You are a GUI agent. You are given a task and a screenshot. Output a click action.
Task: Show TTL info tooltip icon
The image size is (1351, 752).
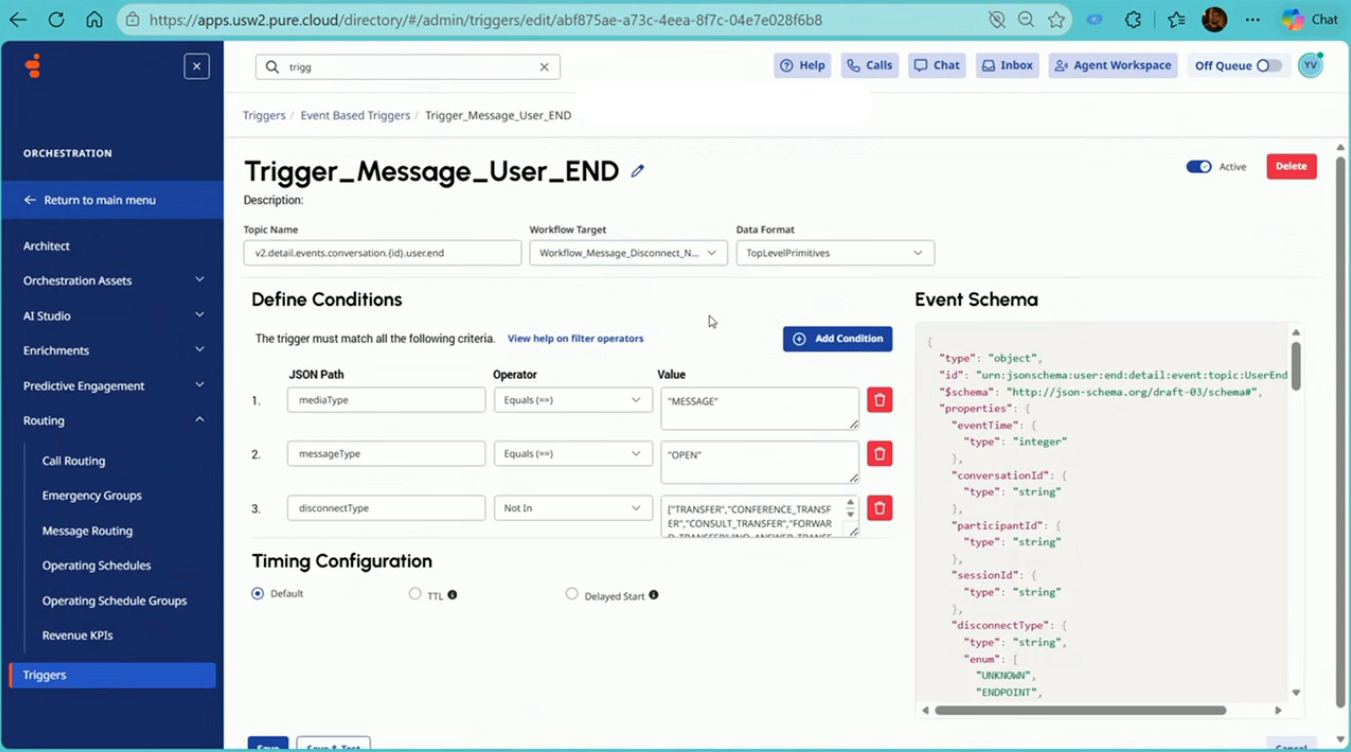[452, 595]
